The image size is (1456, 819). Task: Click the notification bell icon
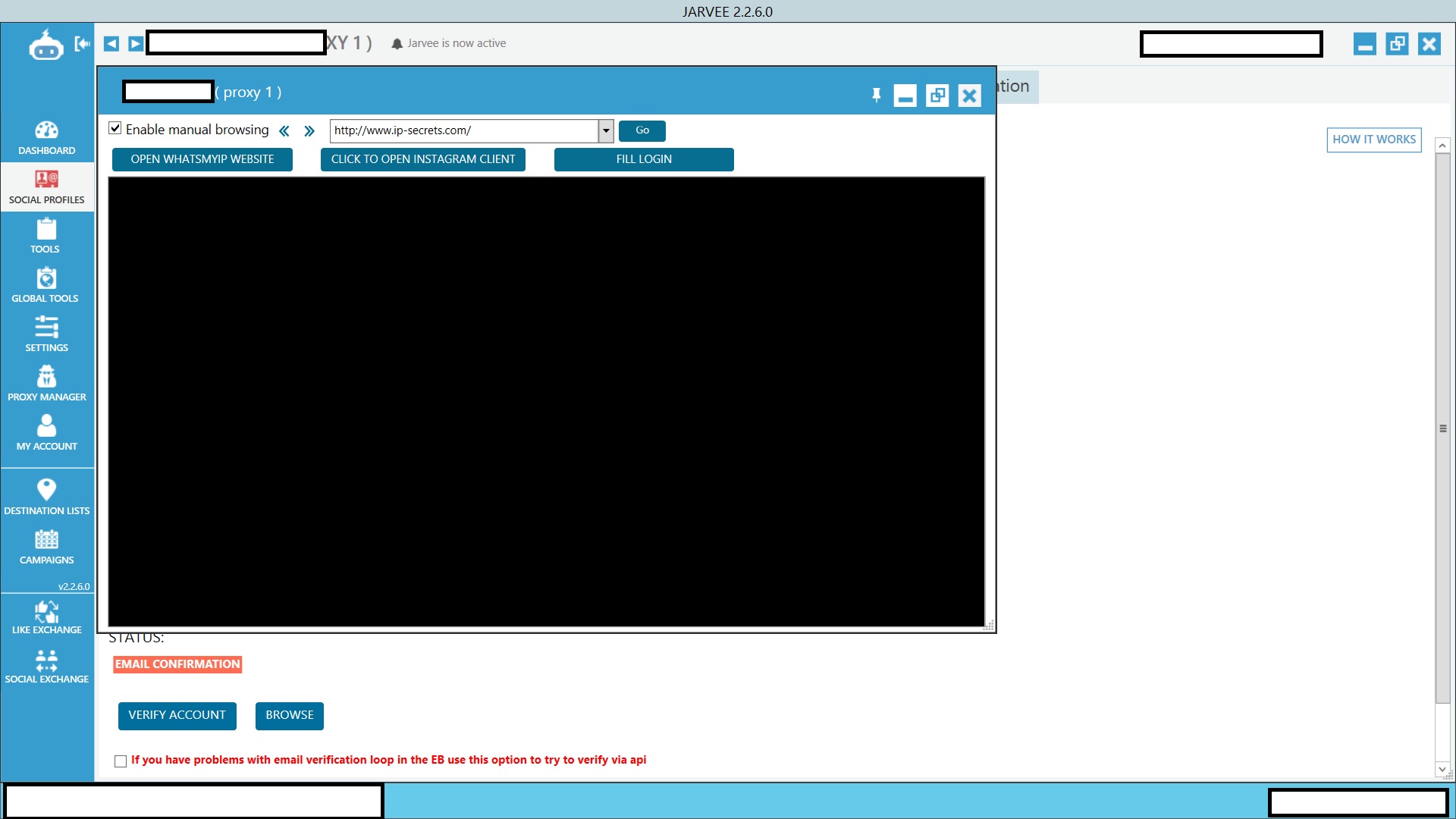pyautogui.click(x=397, y=44)
